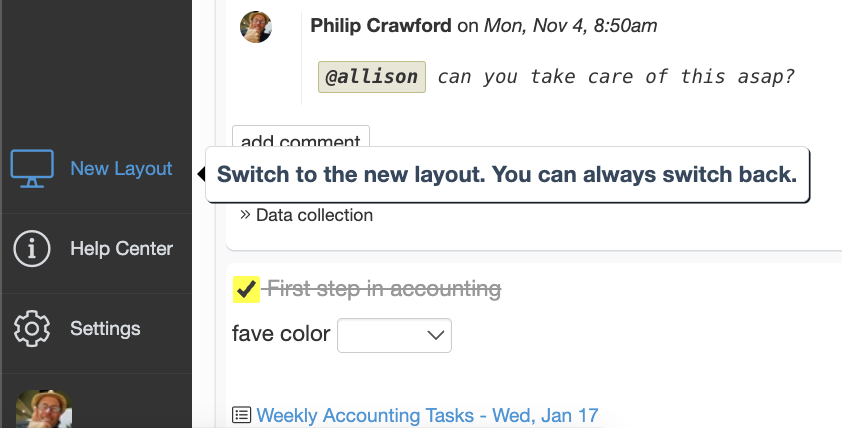The image size is (842, 428).
Task: Click the chevron arrow in fave color box
Action: [x=435, y=336]
